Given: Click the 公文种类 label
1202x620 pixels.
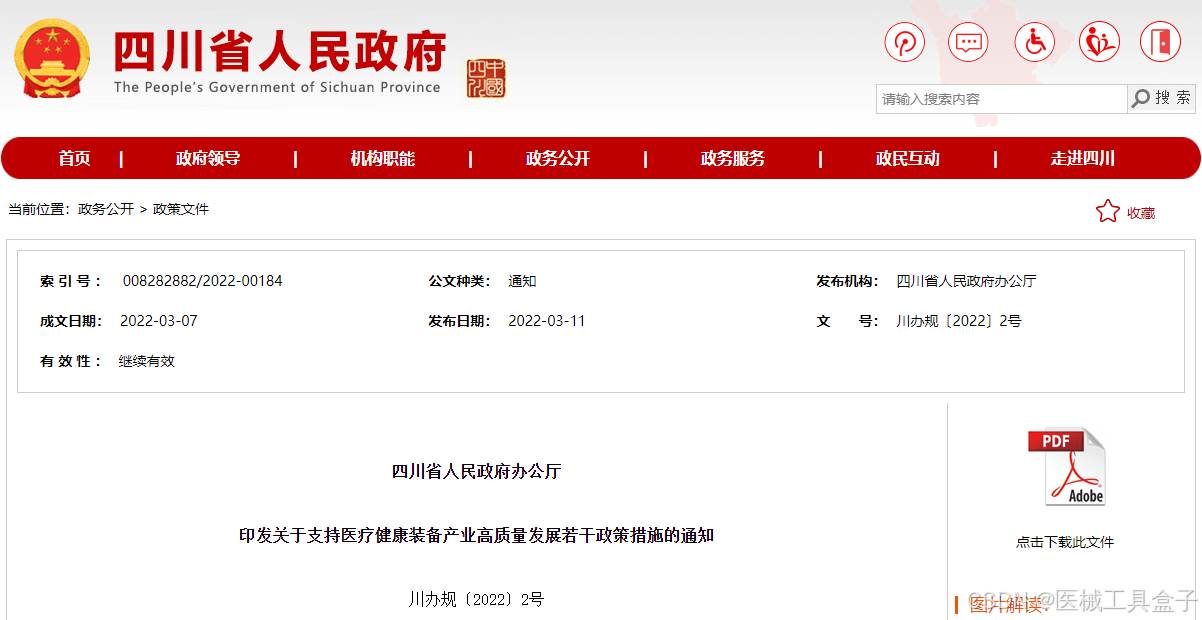Looking at the screenshot, I should [x=459, y=281].
